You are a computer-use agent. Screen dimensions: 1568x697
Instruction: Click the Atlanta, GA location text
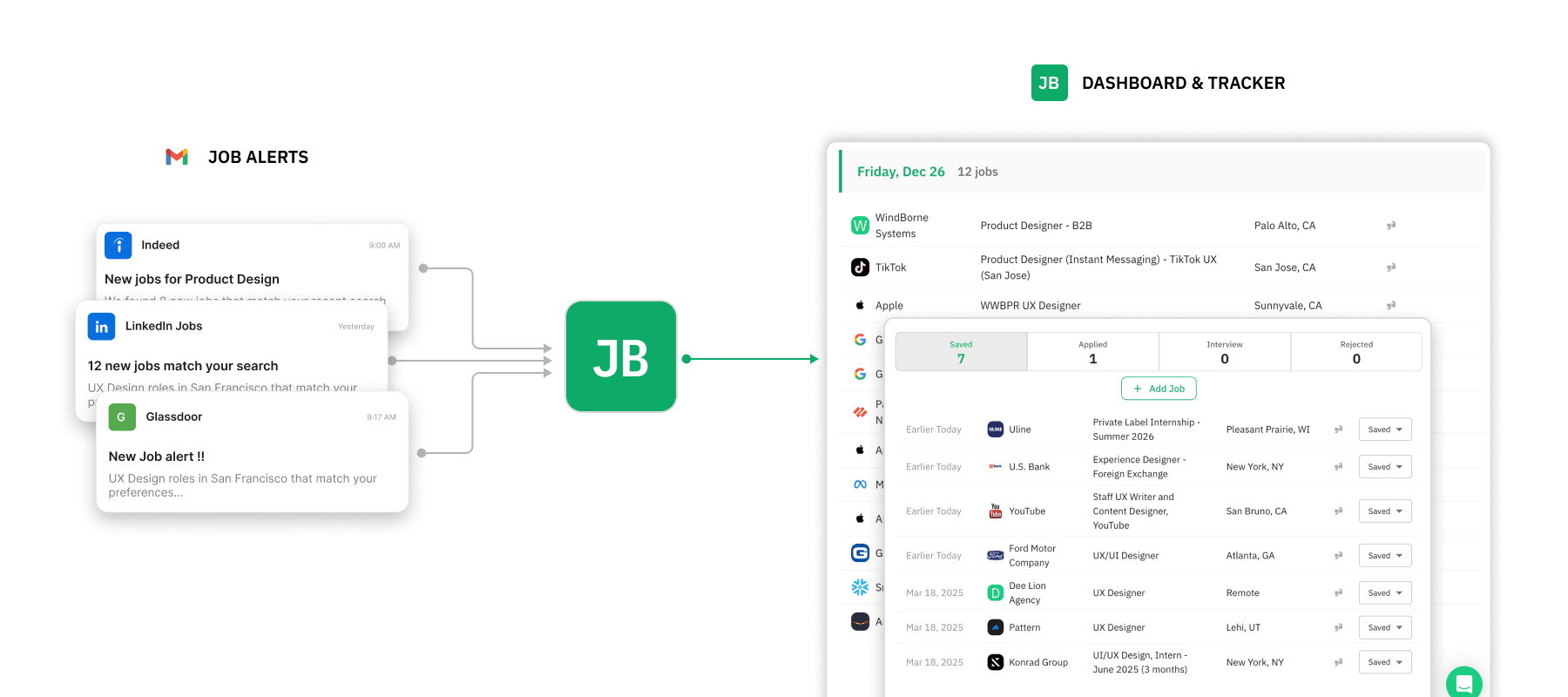point(1250,556)
